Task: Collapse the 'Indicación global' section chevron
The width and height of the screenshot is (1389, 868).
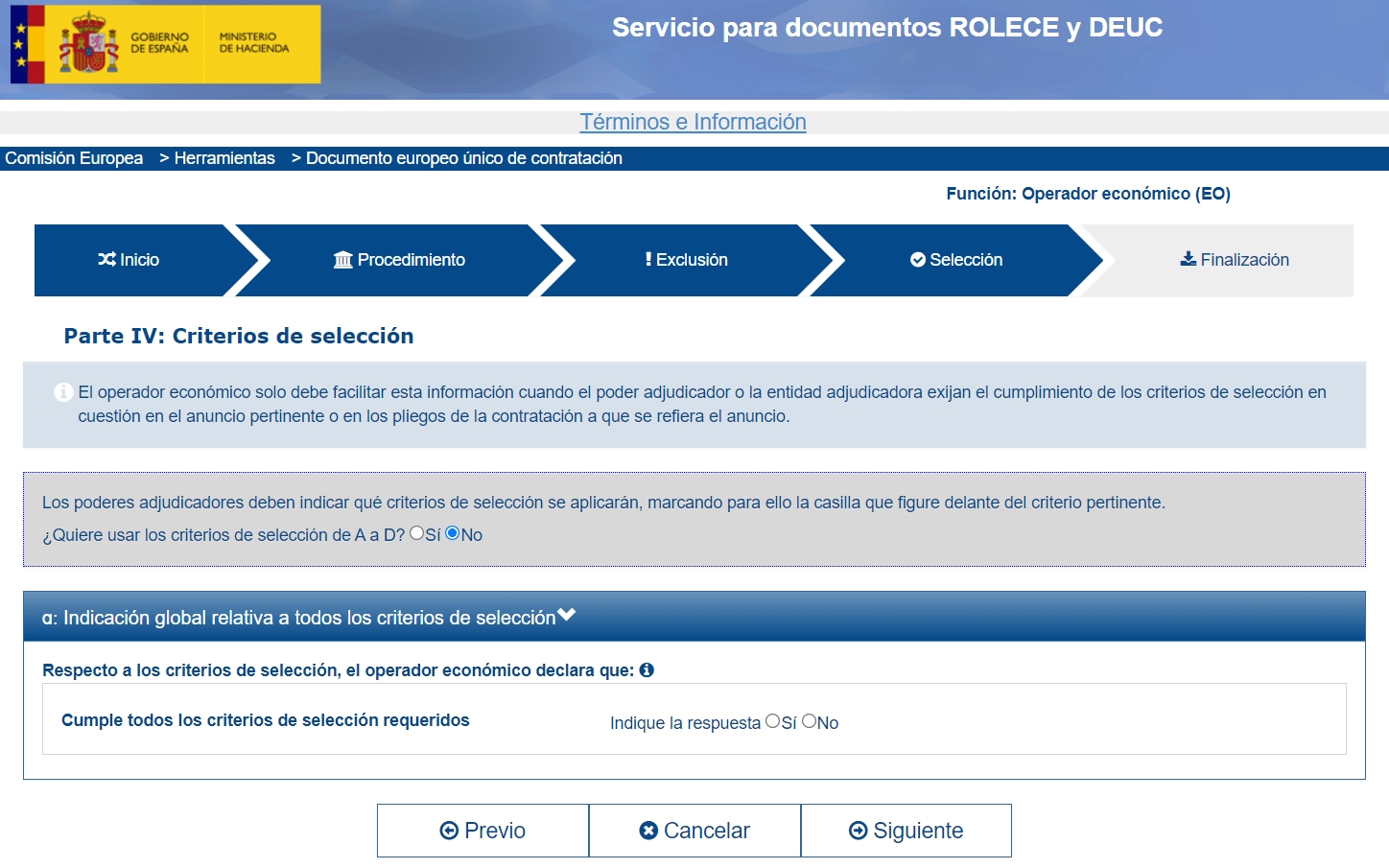Action: click(x=567, y=616)
